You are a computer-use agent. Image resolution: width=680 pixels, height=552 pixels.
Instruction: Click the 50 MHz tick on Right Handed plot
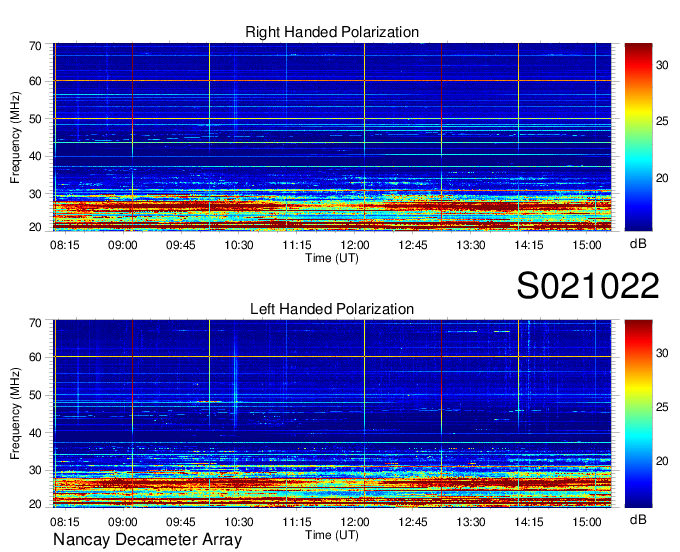click(35, 119)
